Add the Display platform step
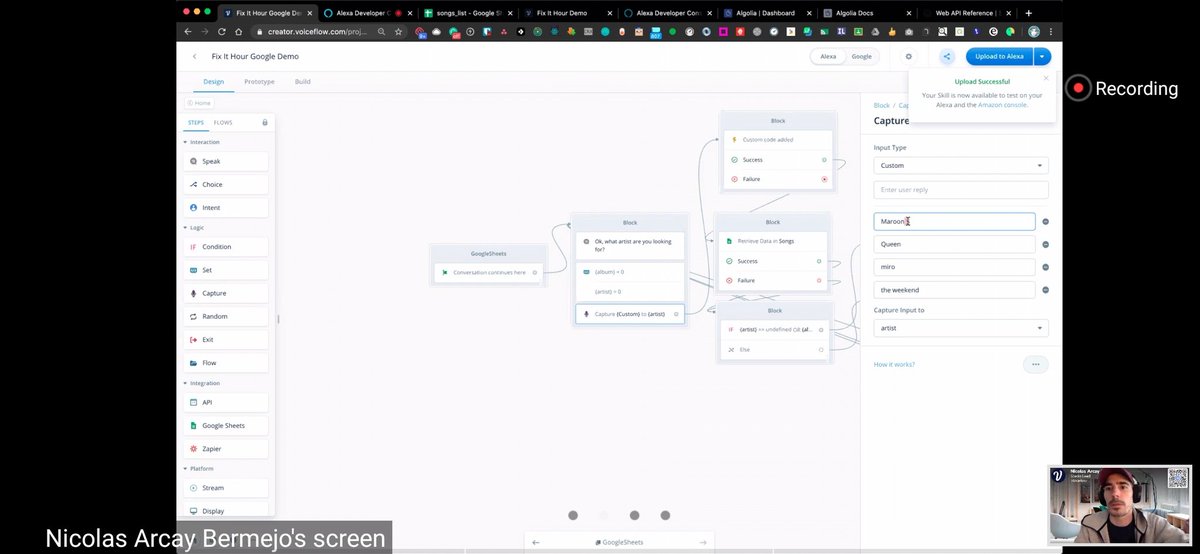The width and height of the screenshot is (1200, 554). [x=226, y=511]
